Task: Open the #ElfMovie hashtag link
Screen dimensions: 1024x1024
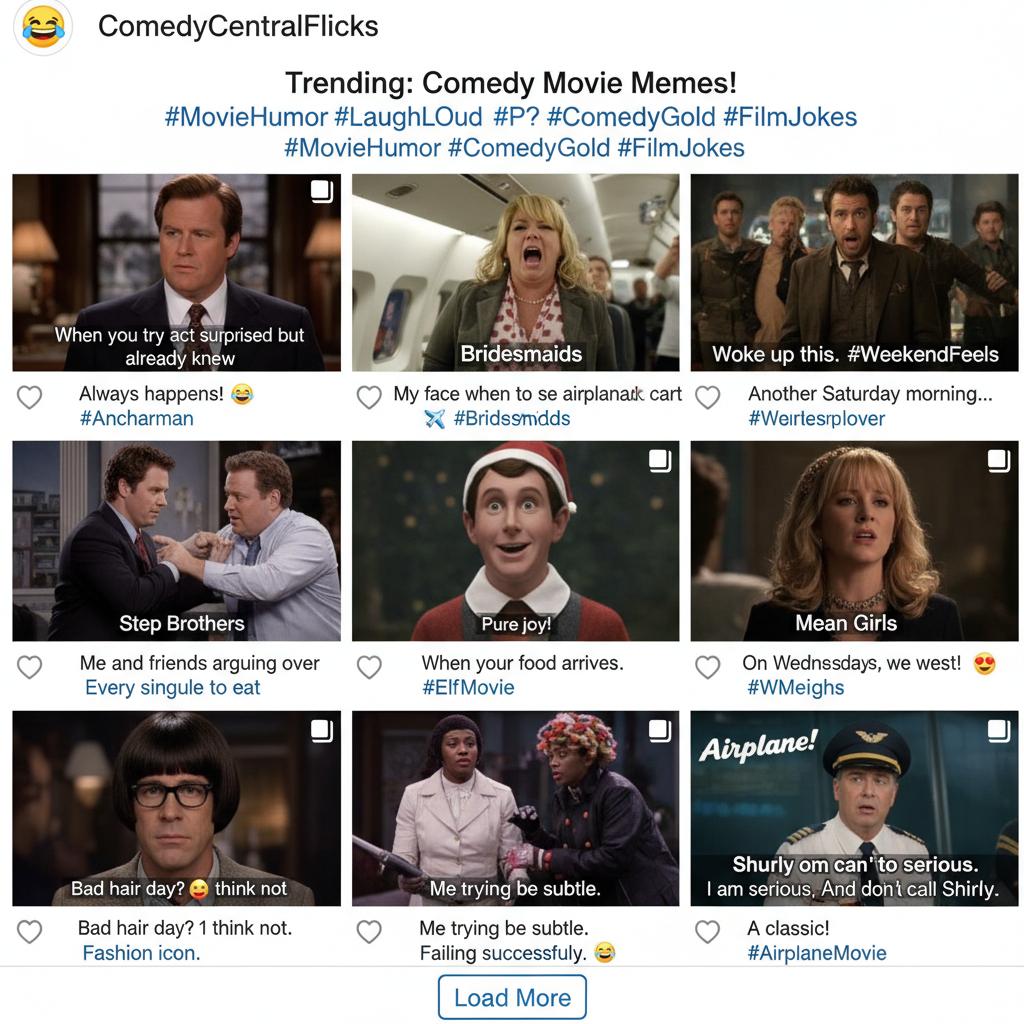Action: pyautogui.click(x=468, y=688)
